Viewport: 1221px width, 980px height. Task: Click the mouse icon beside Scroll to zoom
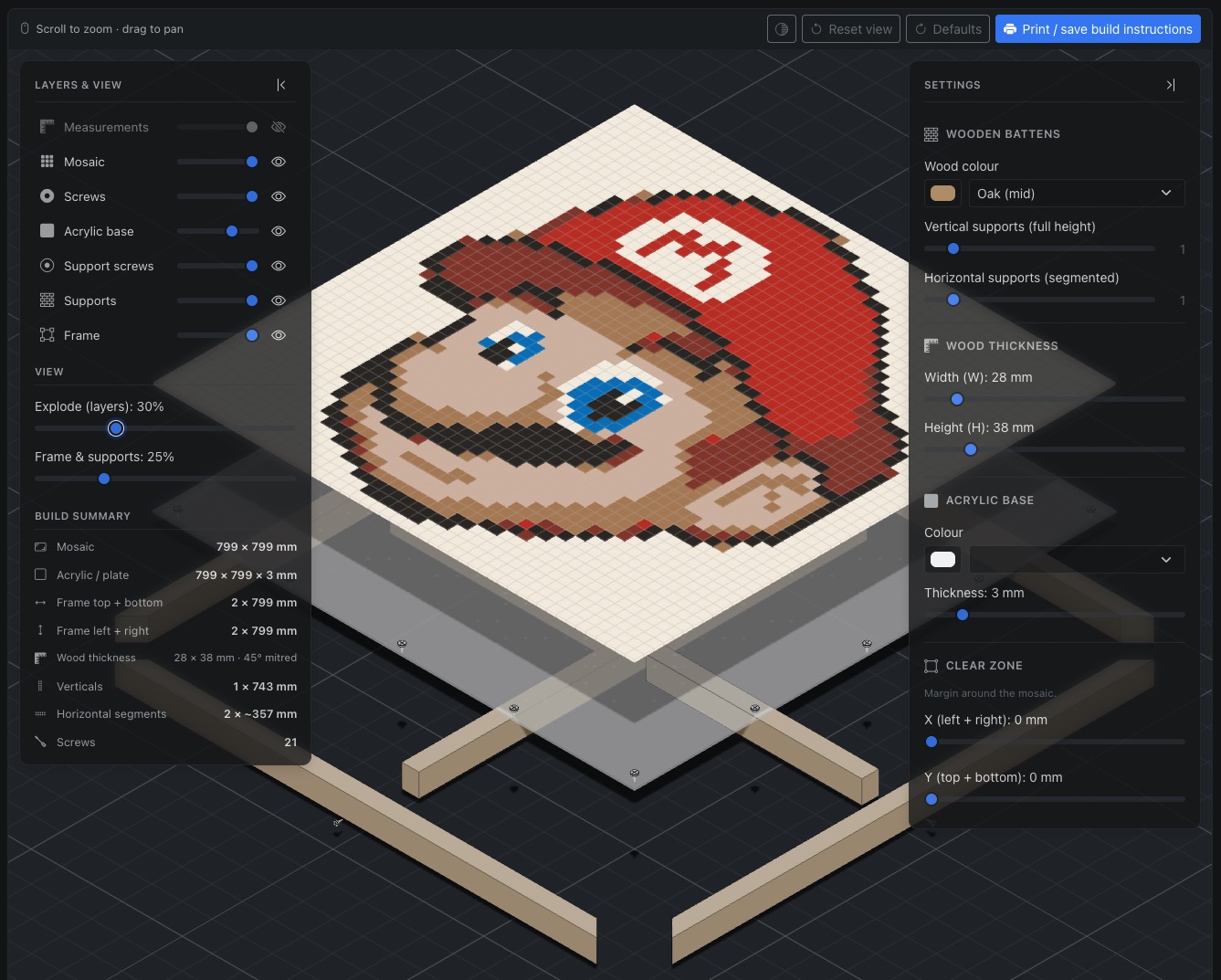pos(25,29)
